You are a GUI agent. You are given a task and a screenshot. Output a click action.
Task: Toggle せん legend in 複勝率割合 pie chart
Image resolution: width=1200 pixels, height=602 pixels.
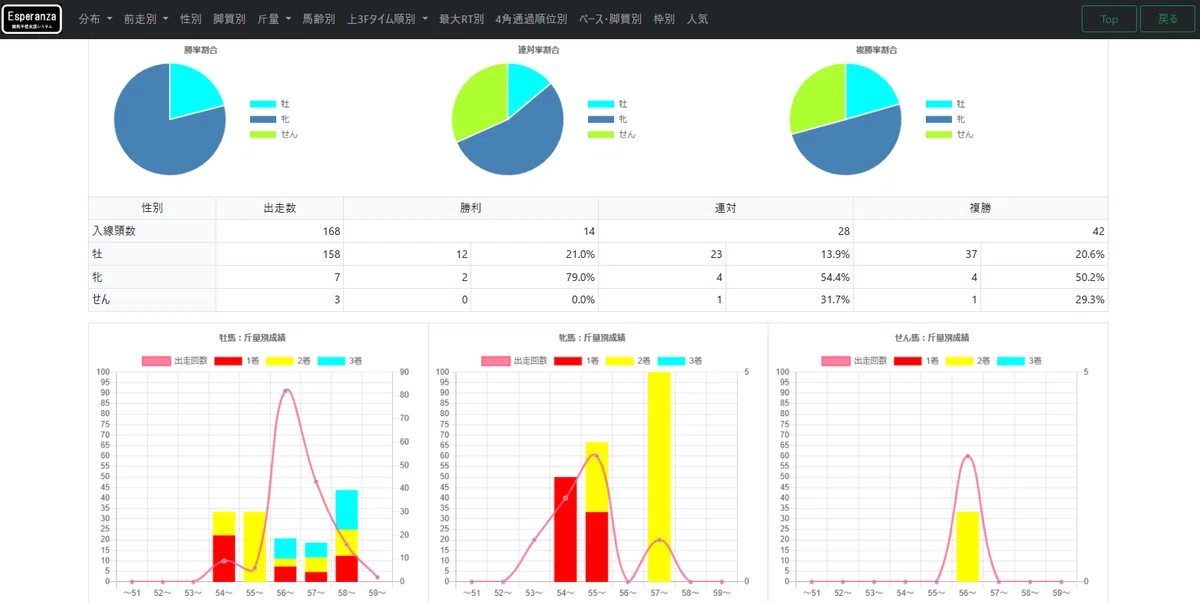[950, 134]
